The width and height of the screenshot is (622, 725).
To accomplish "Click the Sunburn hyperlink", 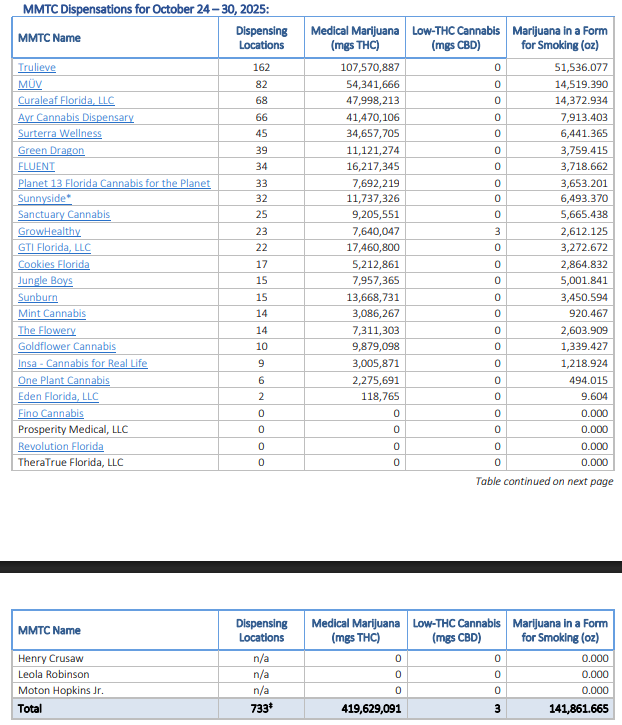I will click(38, 298).
